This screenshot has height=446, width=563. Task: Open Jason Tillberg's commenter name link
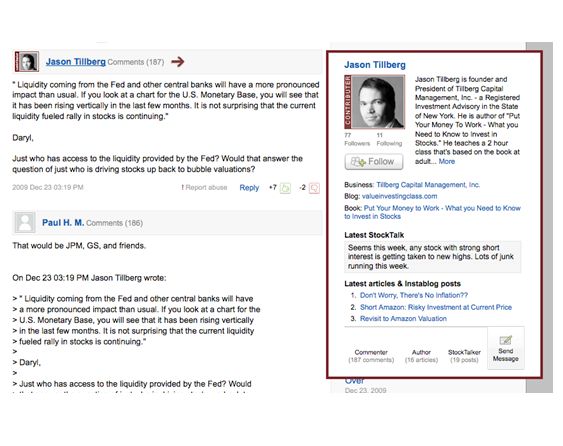76,62
